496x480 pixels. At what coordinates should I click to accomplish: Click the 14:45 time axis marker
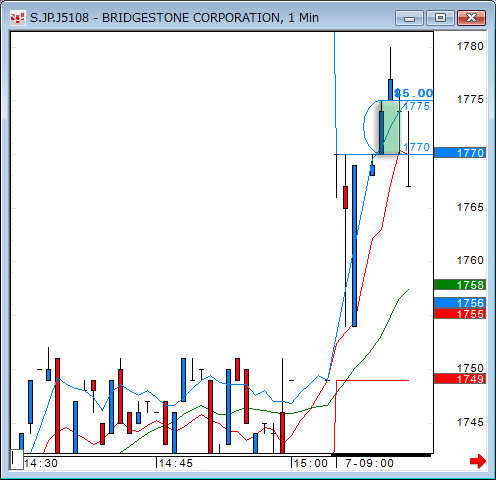[175, 463]
